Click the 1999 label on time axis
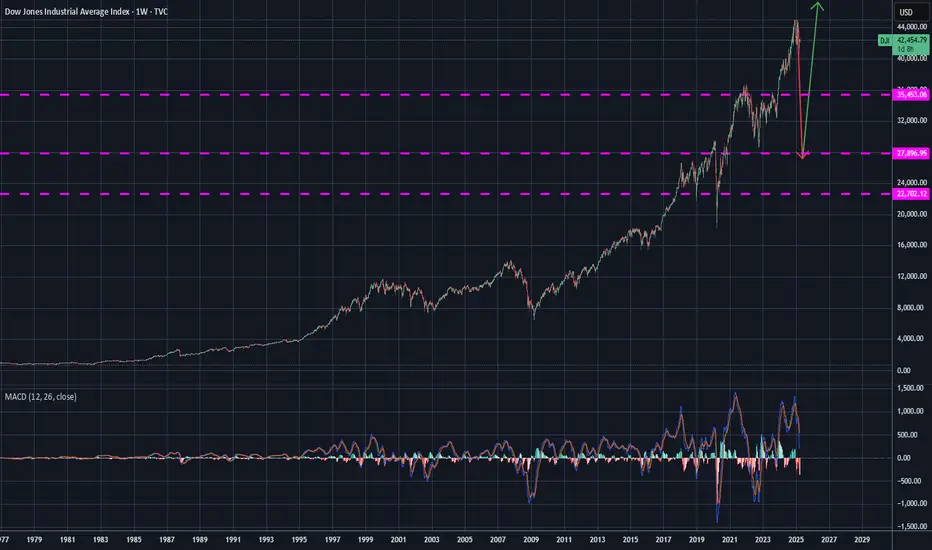Viewport: 932px width, 550px height. click(366, 540)
